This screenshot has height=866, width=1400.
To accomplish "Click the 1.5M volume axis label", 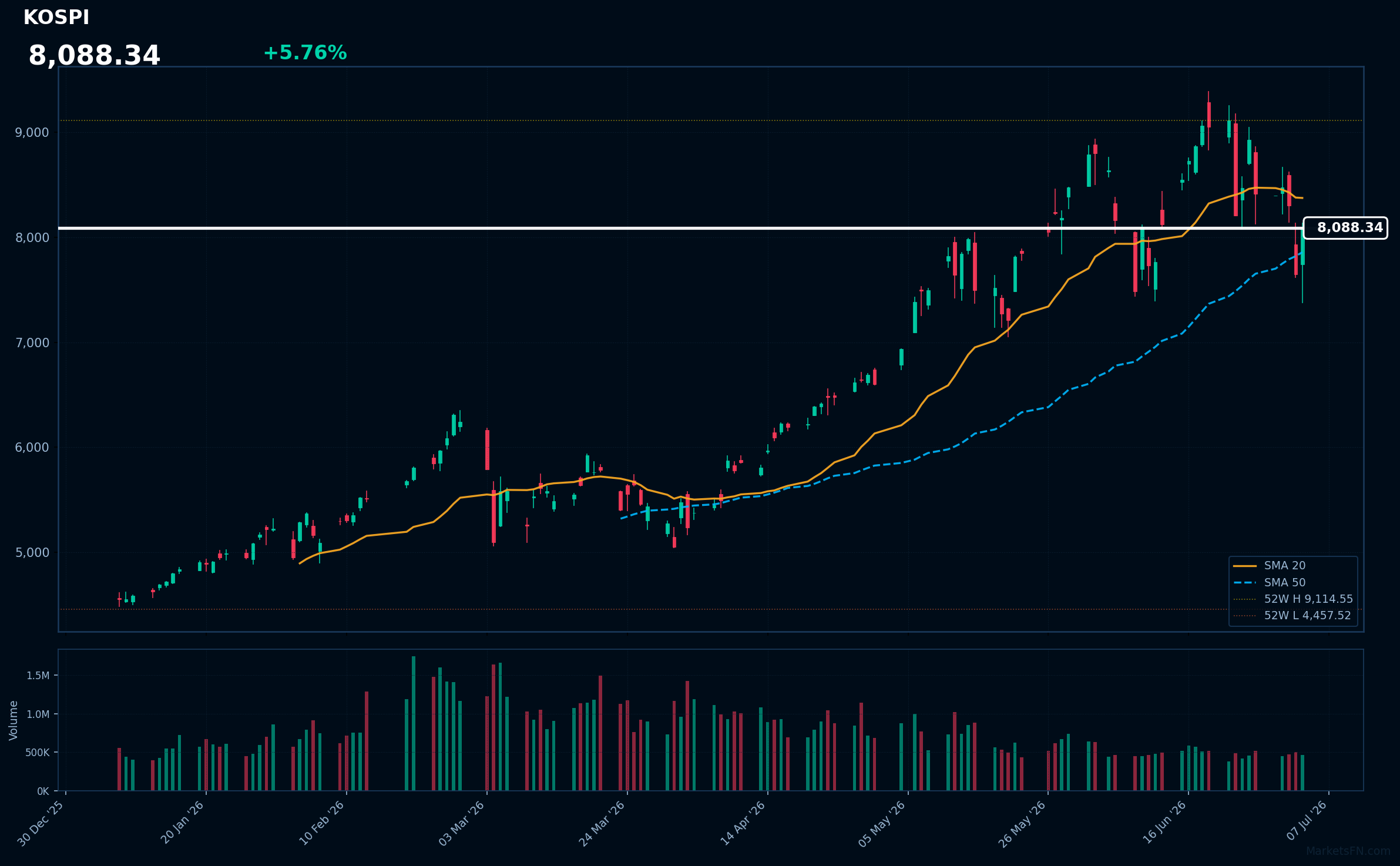I will point(38,676).
